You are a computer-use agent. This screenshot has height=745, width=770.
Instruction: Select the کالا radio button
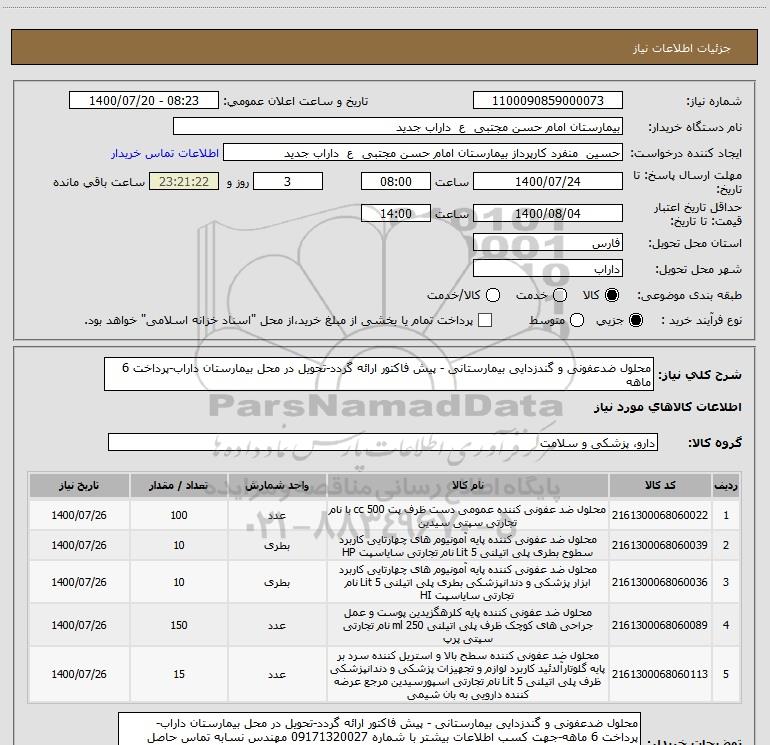[x=612, y=295]
